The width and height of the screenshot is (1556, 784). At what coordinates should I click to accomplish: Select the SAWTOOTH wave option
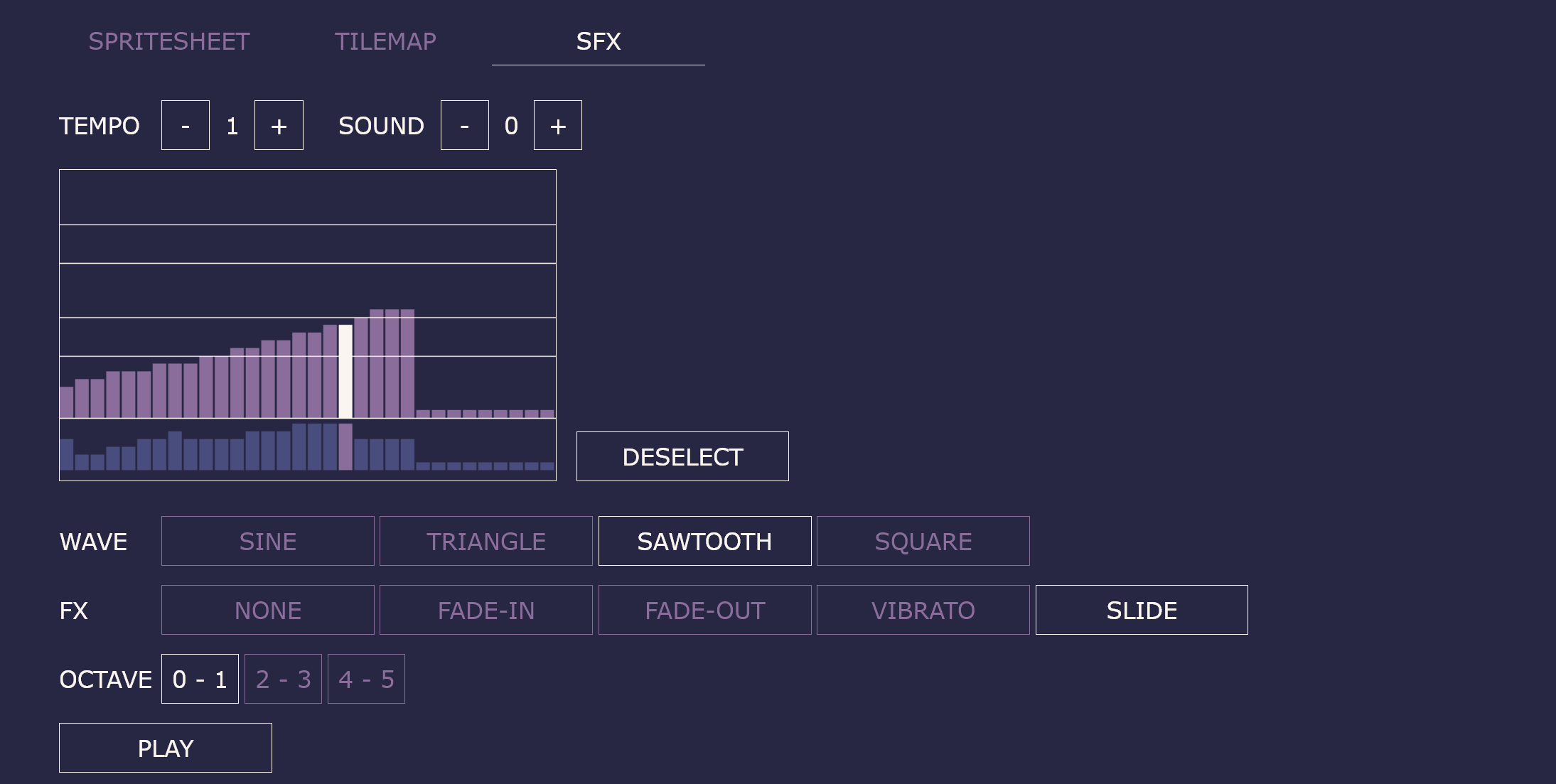point(705,541)
